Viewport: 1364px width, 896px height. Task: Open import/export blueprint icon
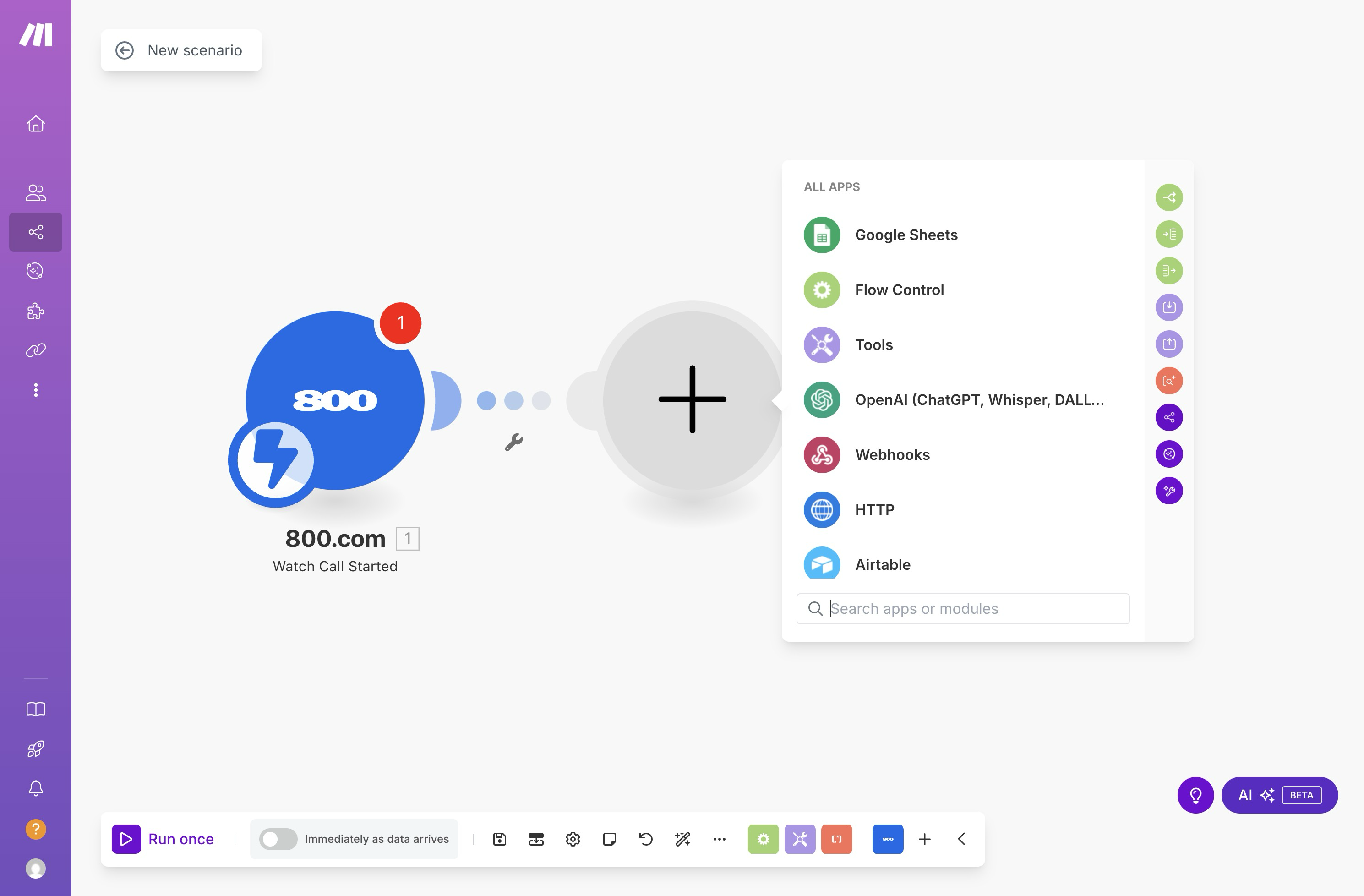[536, 839]
